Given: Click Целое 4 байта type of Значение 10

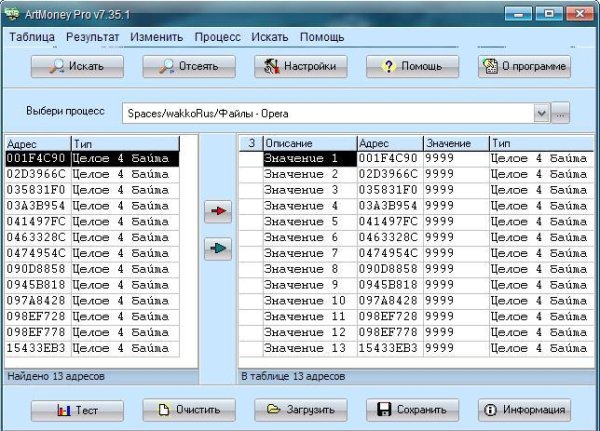Looking at the screenshot, I should (539, 301).
